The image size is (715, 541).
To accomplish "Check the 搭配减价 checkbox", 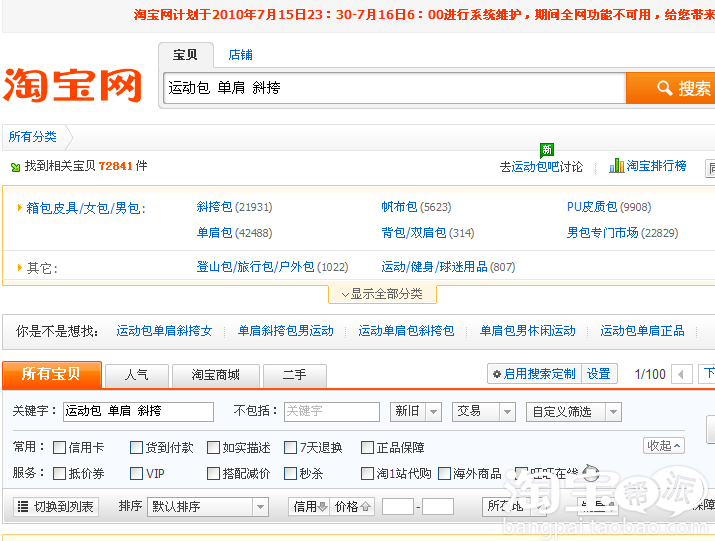I will (x=213, y=473).
